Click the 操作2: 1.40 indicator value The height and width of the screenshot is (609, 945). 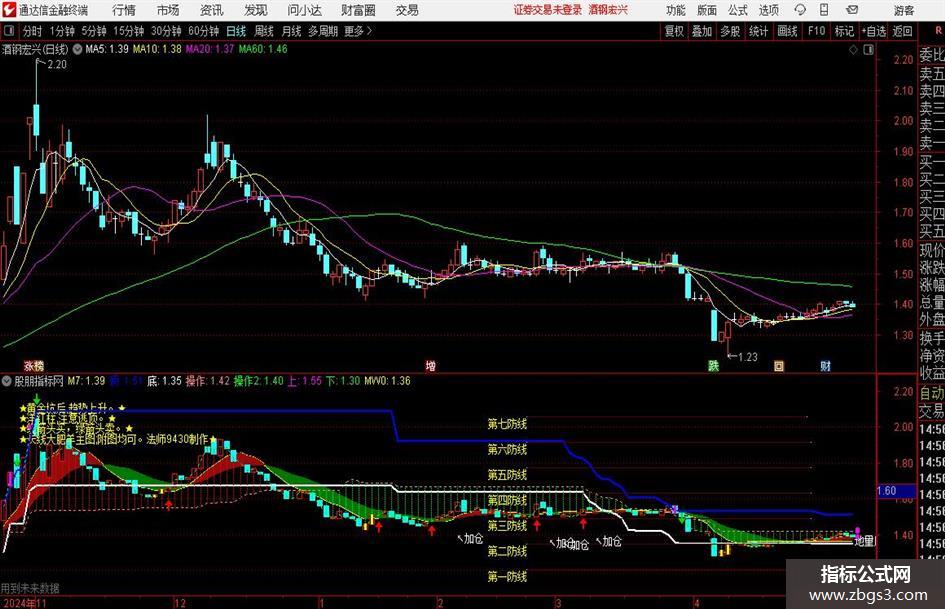click(258, 381)
